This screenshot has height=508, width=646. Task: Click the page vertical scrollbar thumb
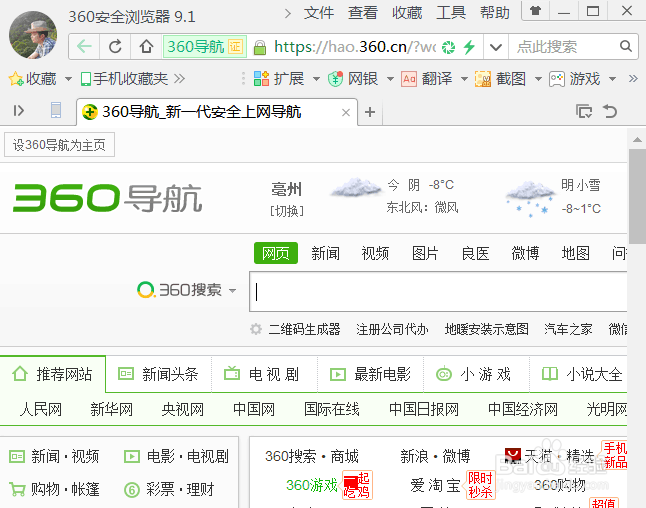pos(637,197)
